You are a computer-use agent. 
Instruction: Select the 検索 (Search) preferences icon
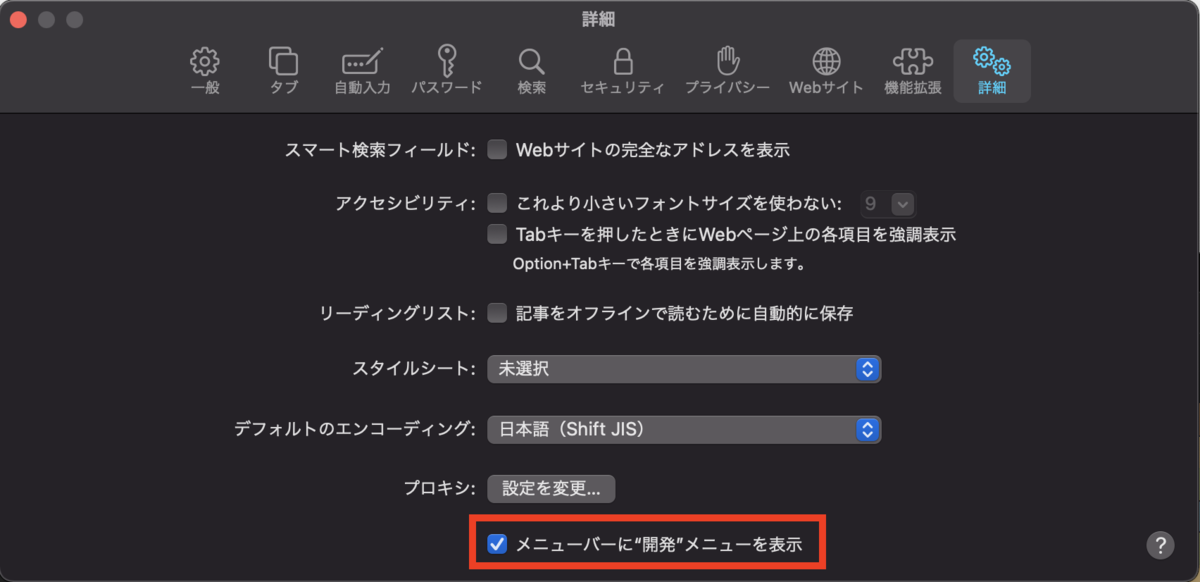pos(531,68)
